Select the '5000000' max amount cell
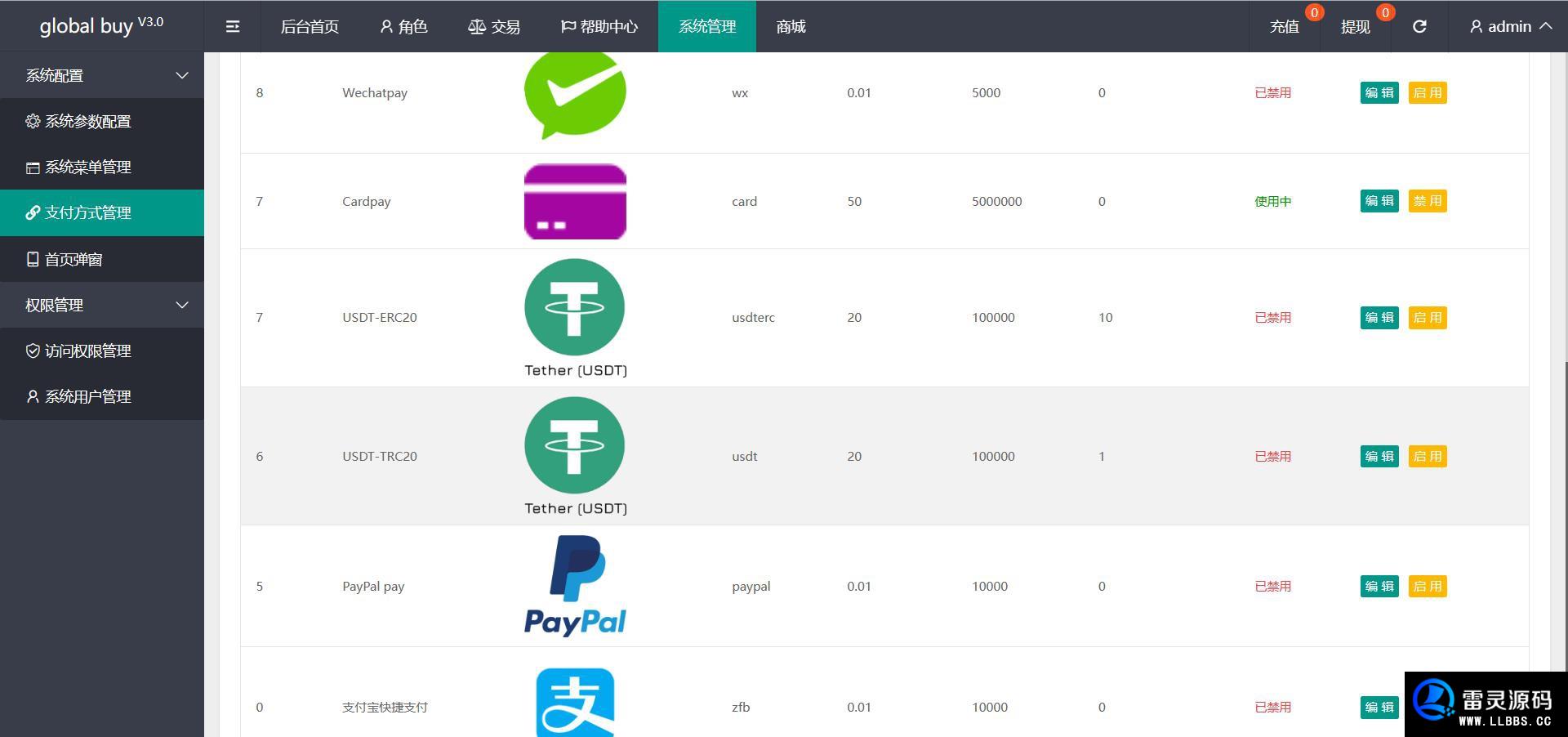The width and height of the screenshot is (1568, 737). 997,201
